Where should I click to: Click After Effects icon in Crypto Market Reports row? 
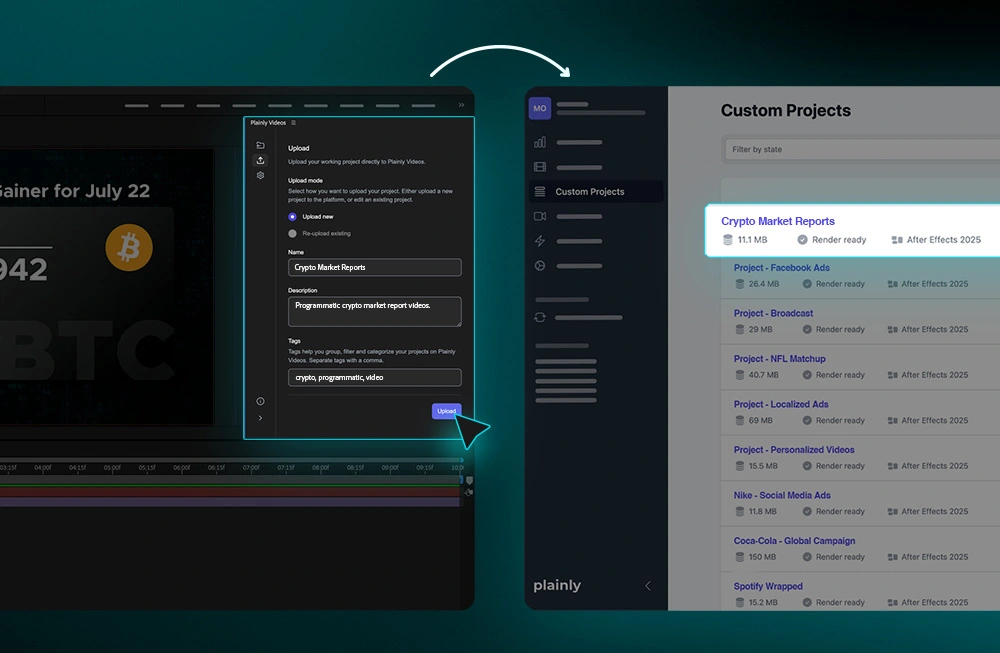pos(897,240)
